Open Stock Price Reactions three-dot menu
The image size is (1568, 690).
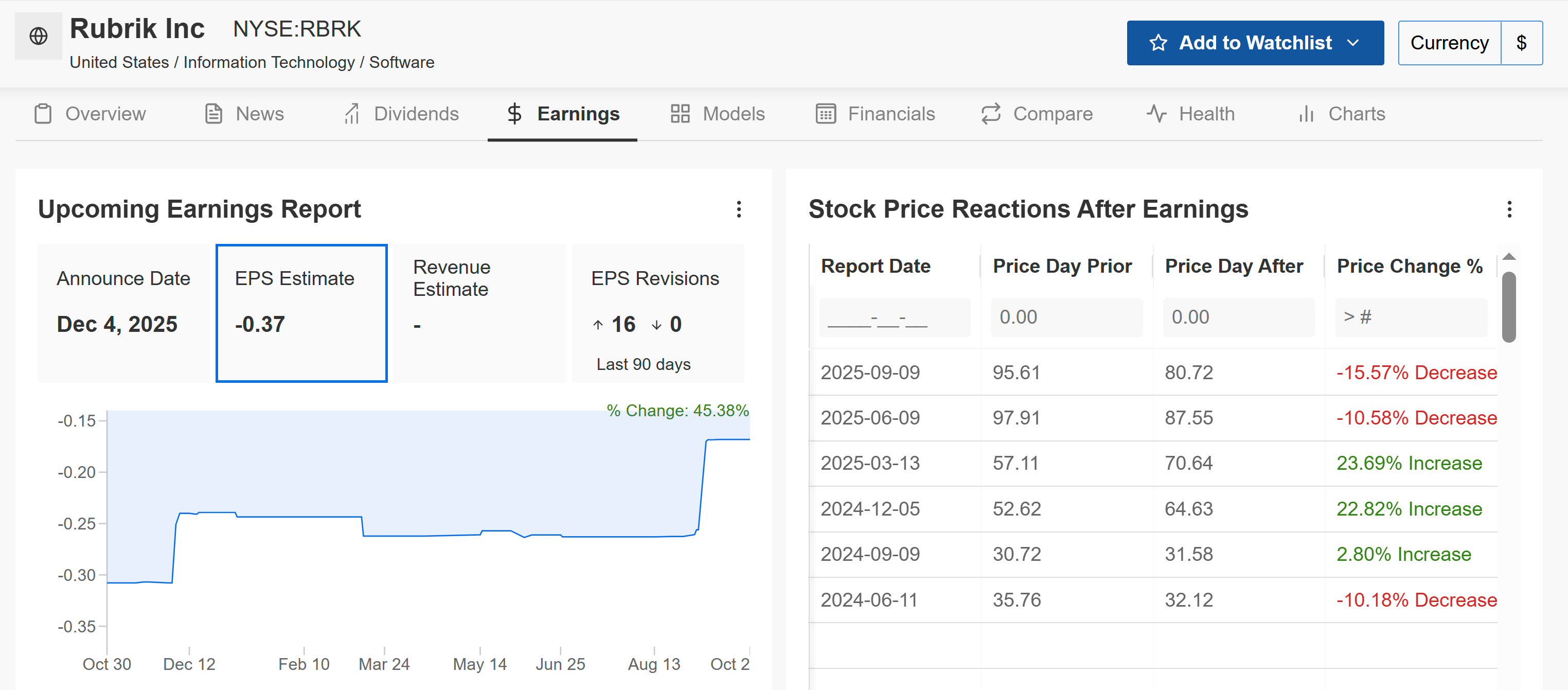click(1508, 209)
